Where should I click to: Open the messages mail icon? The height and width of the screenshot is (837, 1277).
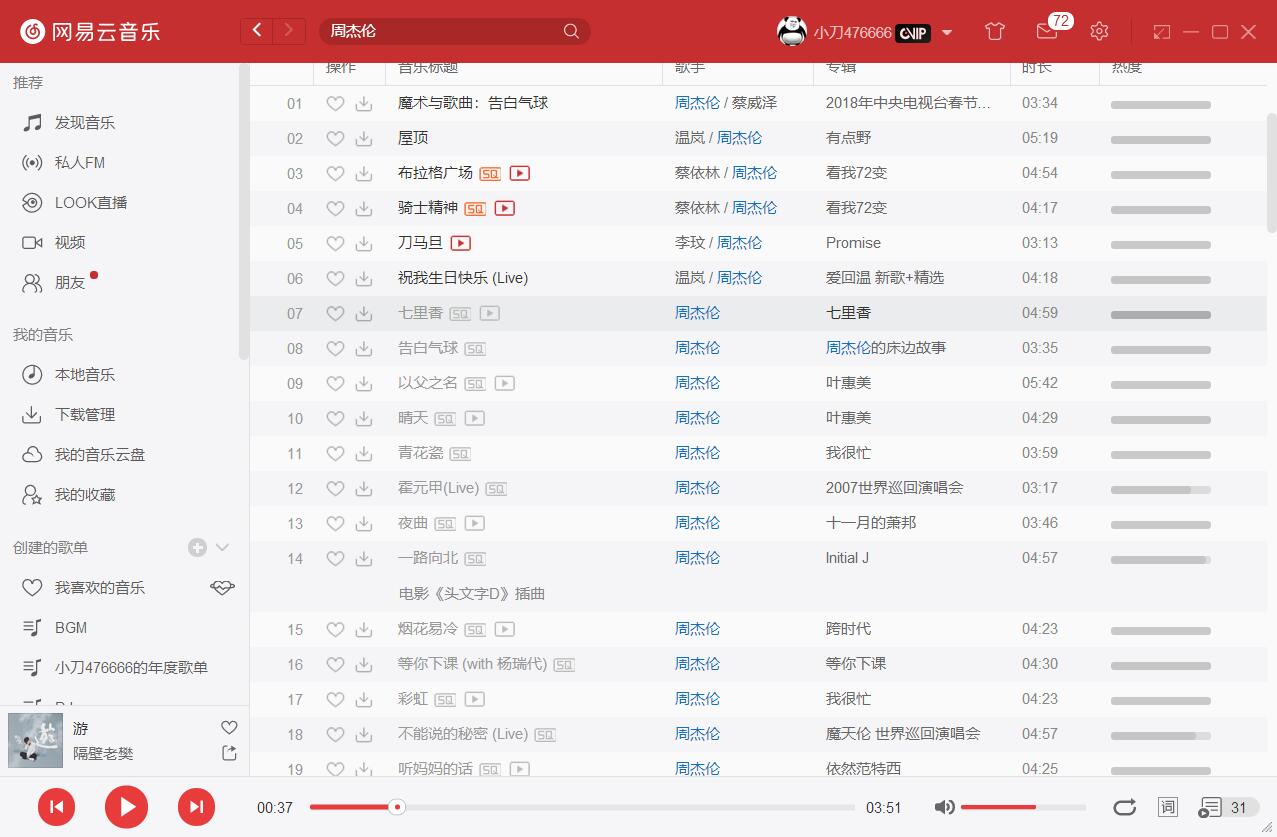1046,31
